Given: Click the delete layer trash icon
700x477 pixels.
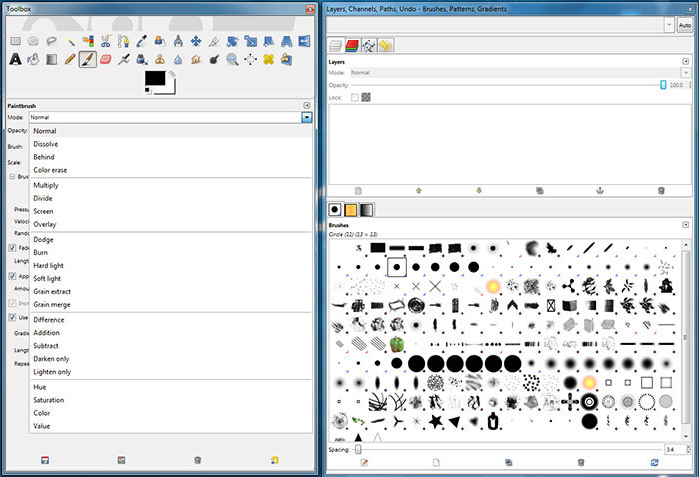Looking at the screenshot, I should (661, 191).
